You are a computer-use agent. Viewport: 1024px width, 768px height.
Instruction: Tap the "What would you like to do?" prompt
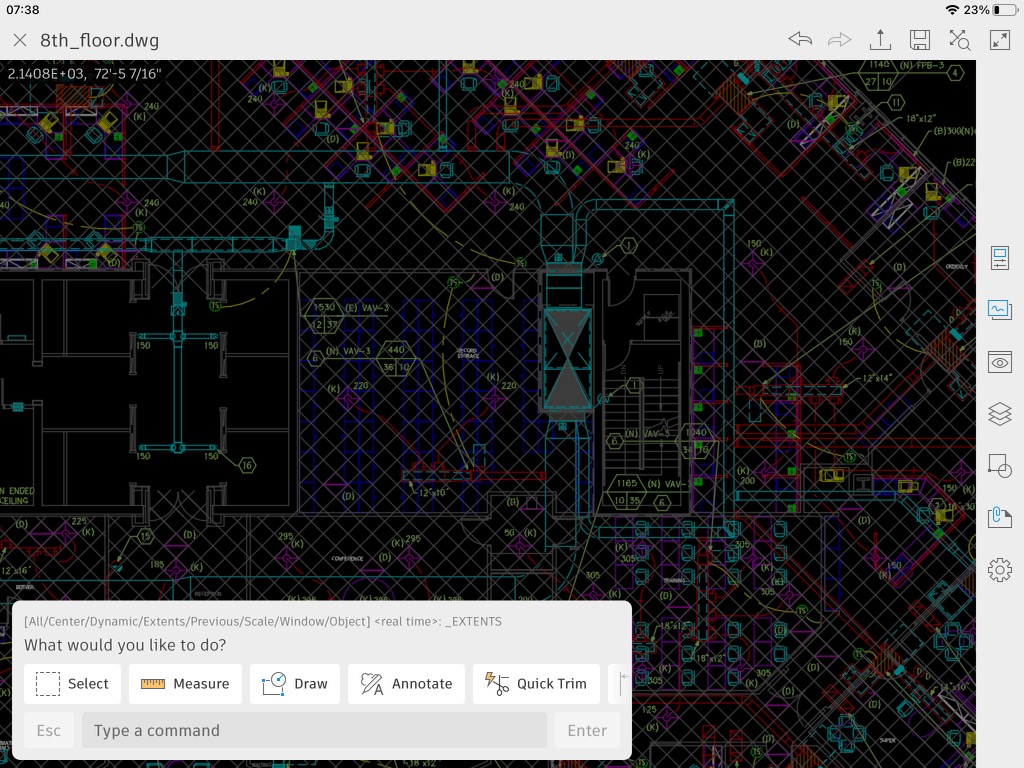[125, 645]
